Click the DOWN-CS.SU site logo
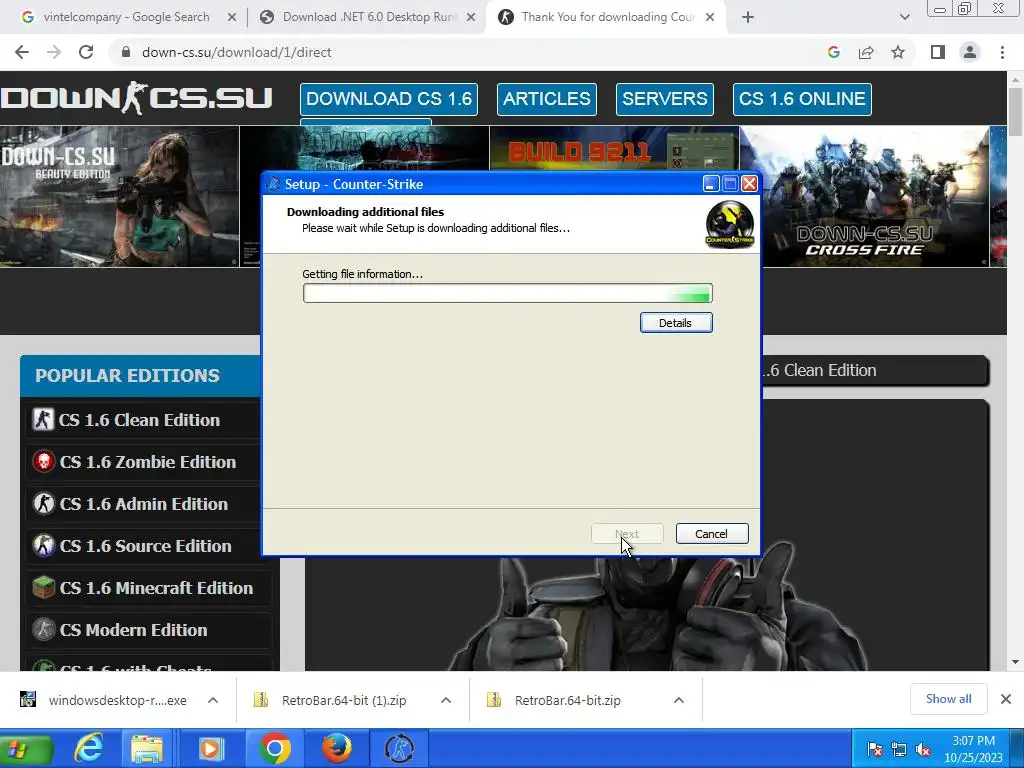 pyautogui.click(x=136, y=99)
